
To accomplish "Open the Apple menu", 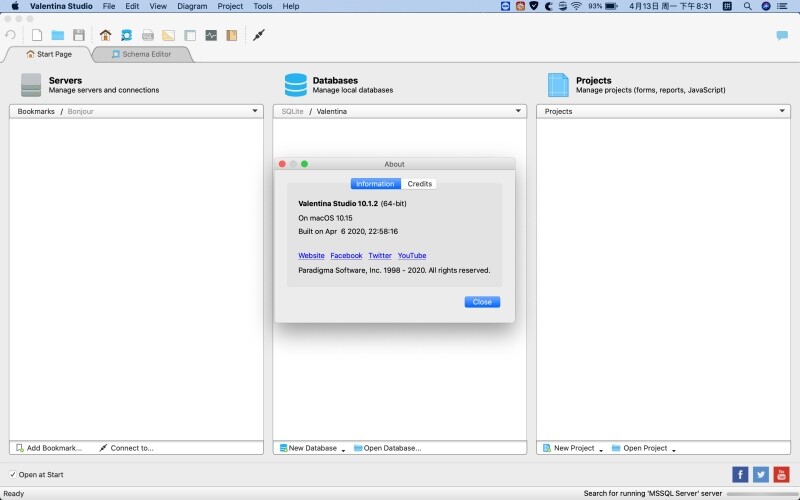I will tap(15, 6).
